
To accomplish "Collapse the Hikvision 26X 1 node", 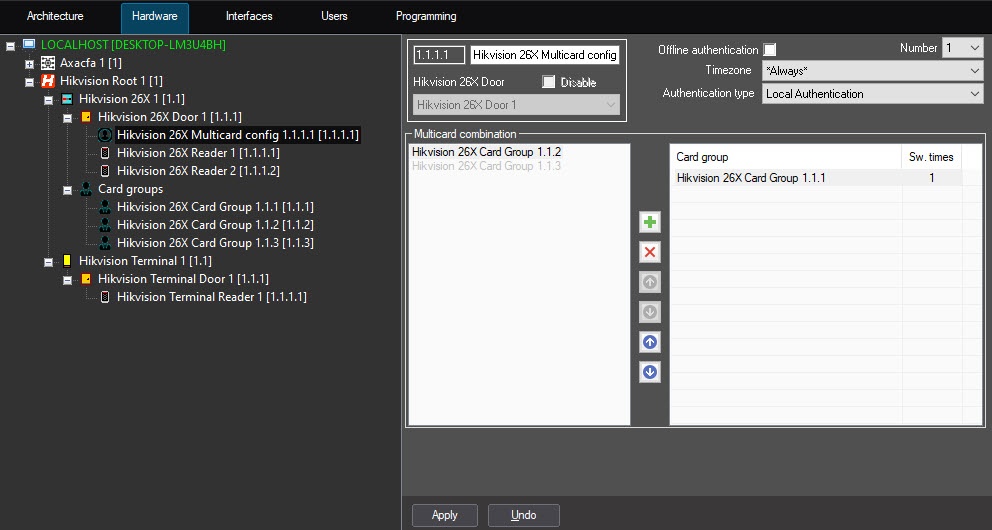I will pyautogui.click(x=48, y=100).
